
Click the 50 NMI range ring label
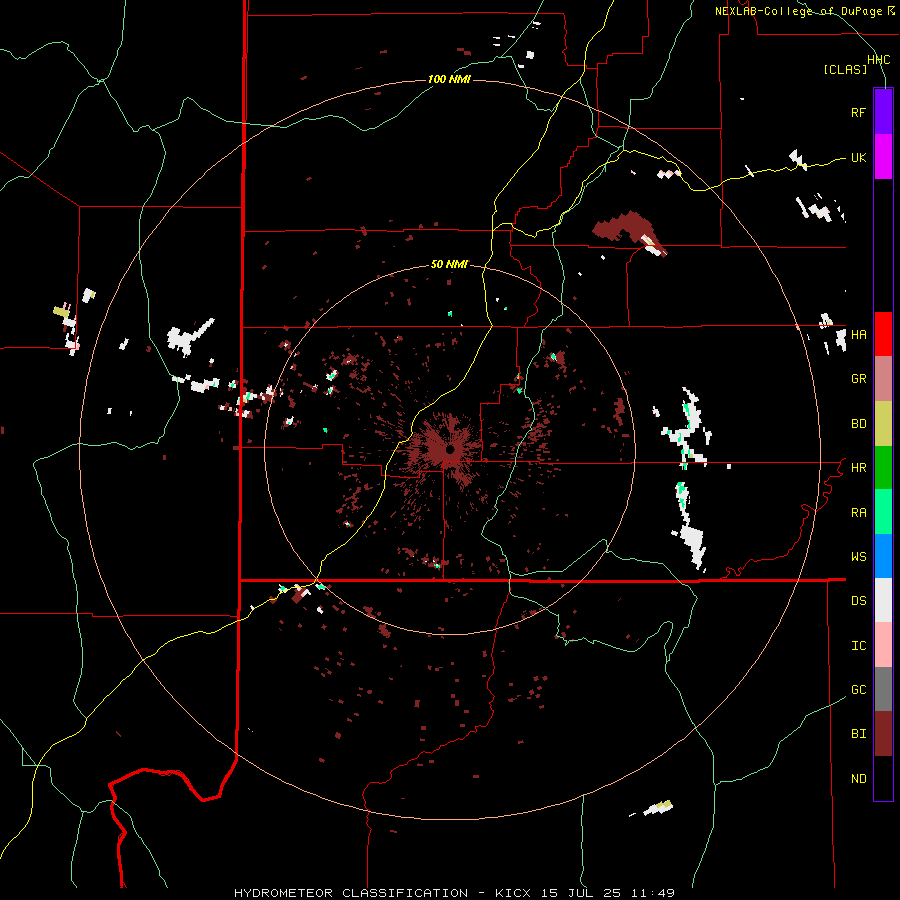[x=449, y=264]
